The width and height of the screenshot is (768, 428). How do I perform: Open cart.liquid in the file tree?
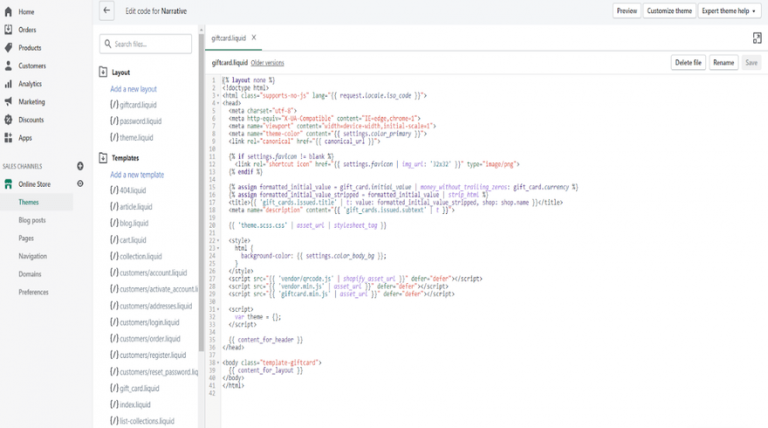point(132,240)
